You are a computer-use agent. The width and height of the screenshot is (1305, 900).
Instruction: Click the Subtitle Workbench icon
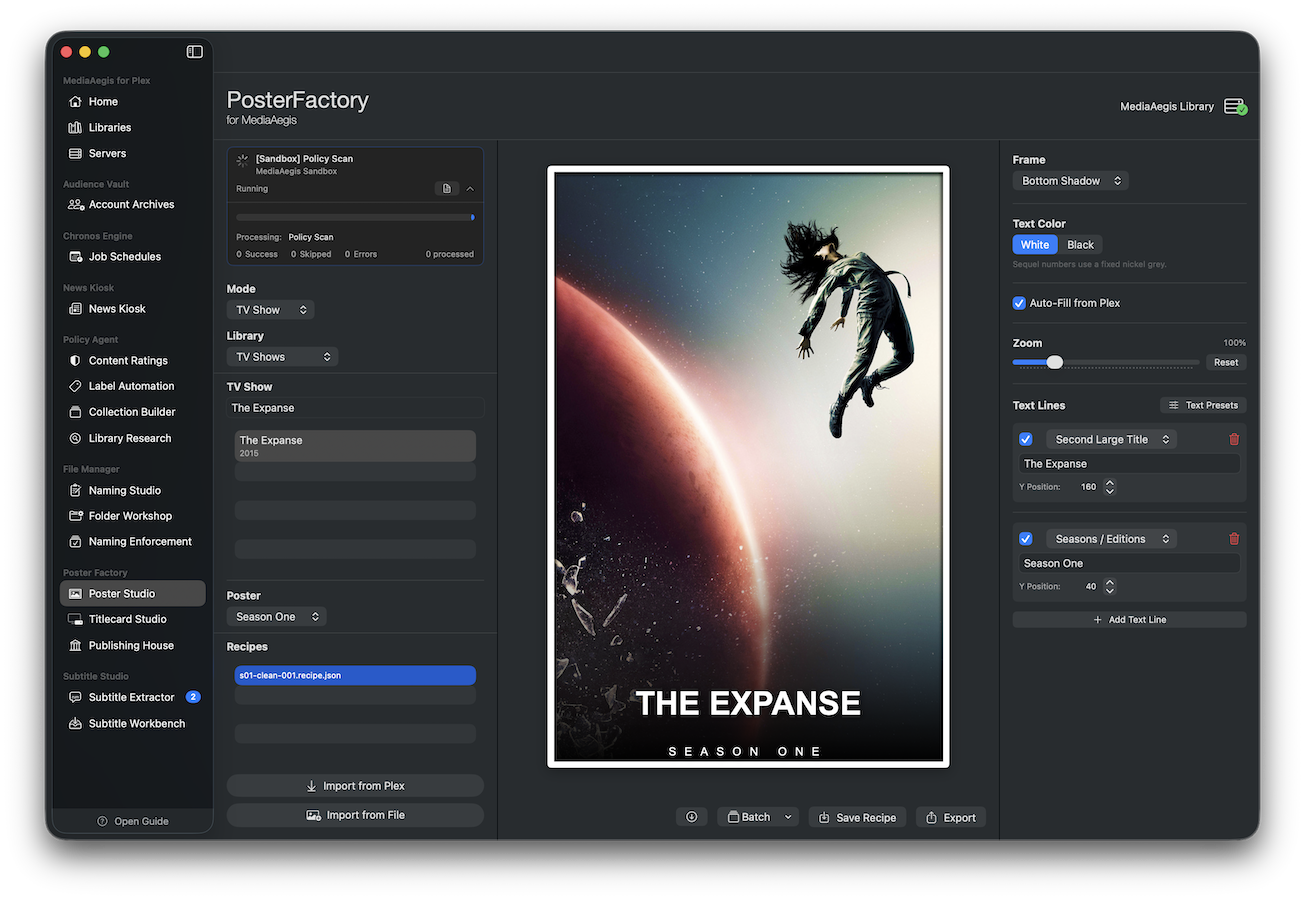[x=75, y=724]
